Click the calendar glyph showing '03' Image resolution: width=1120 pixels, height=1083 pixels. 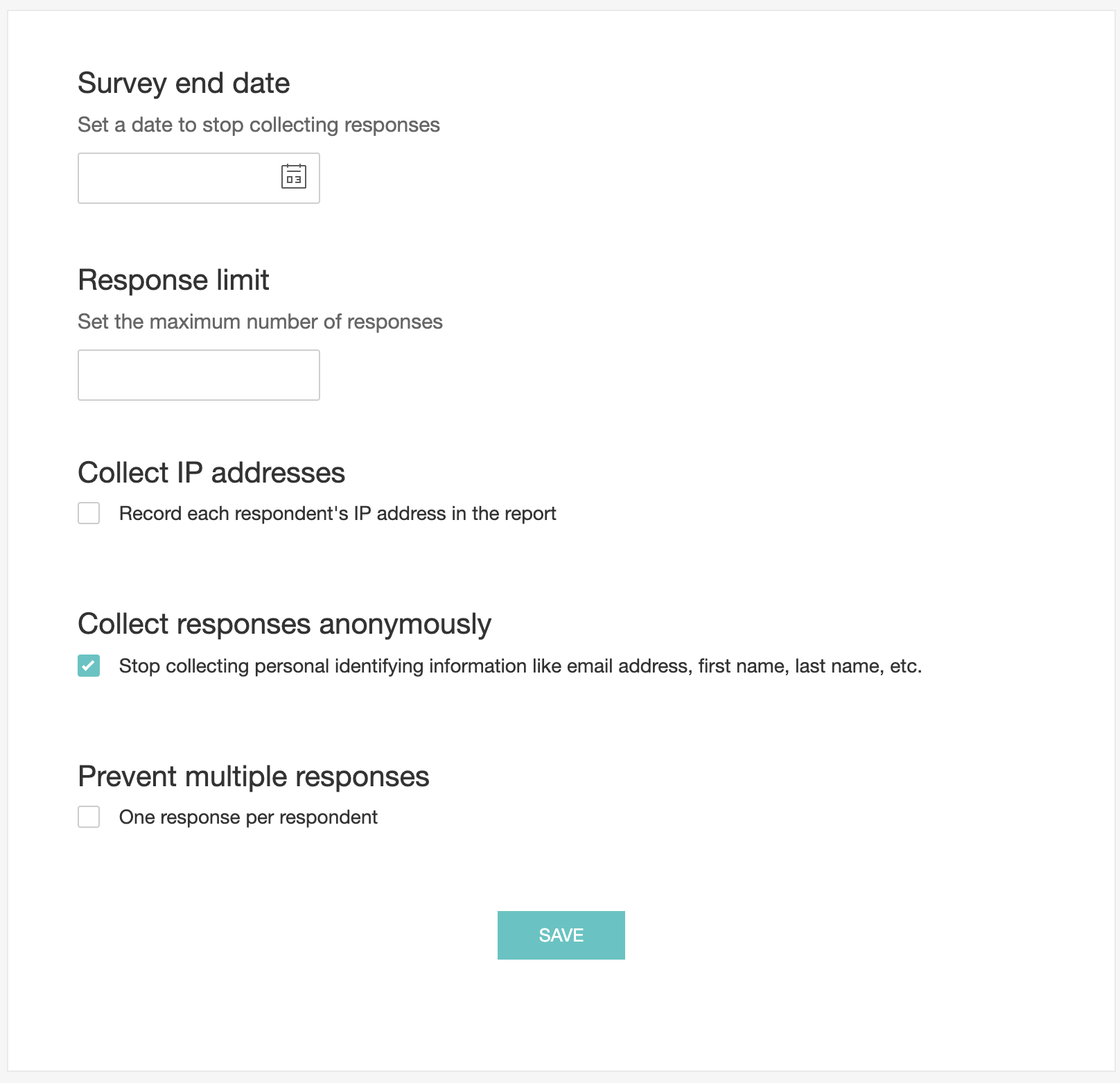pyautogui.click(x=293, y=177)
